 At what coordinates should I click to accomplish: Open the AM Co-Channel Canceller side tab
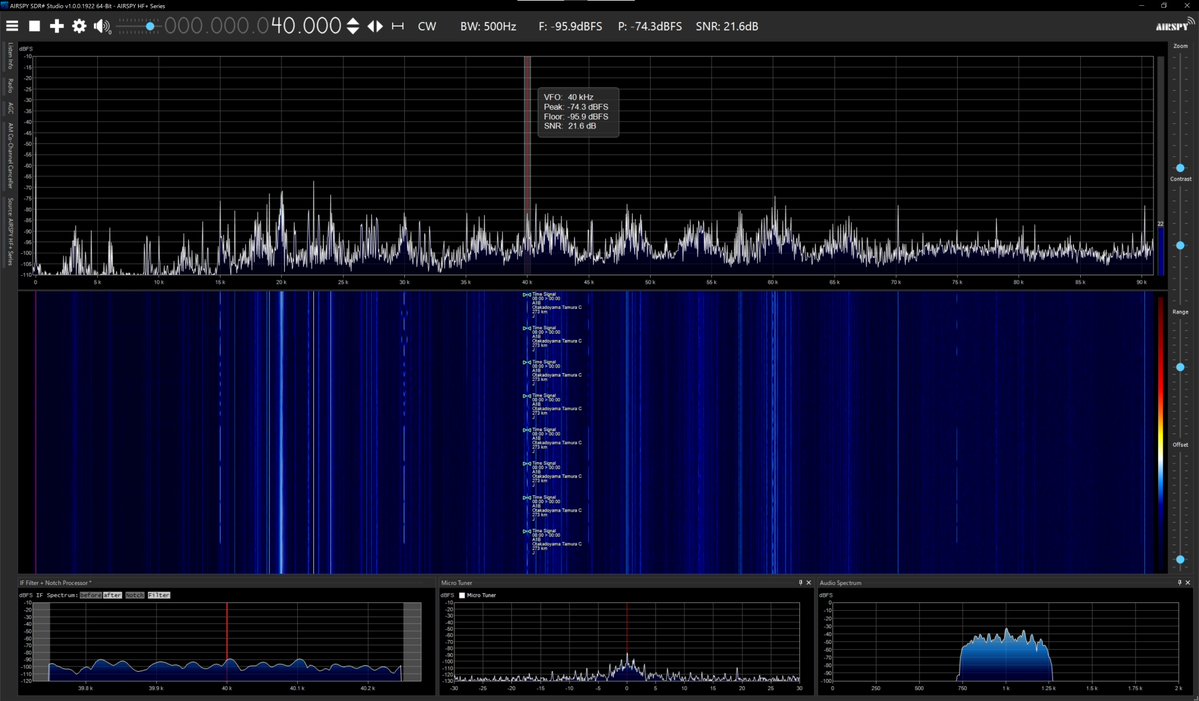[11, 155]
